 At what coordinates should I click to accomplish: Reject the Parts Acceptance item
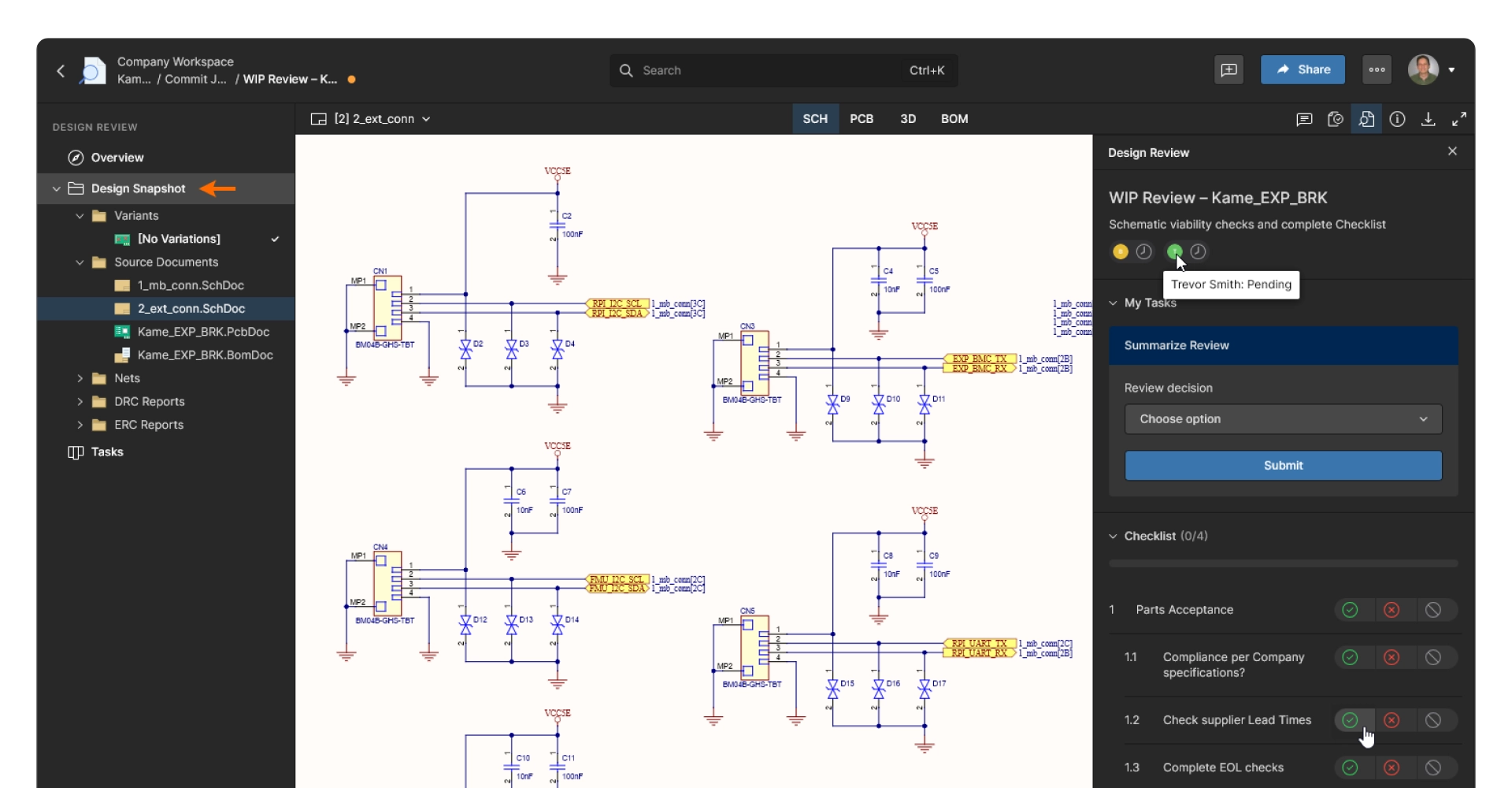(x=1392, y=610)
